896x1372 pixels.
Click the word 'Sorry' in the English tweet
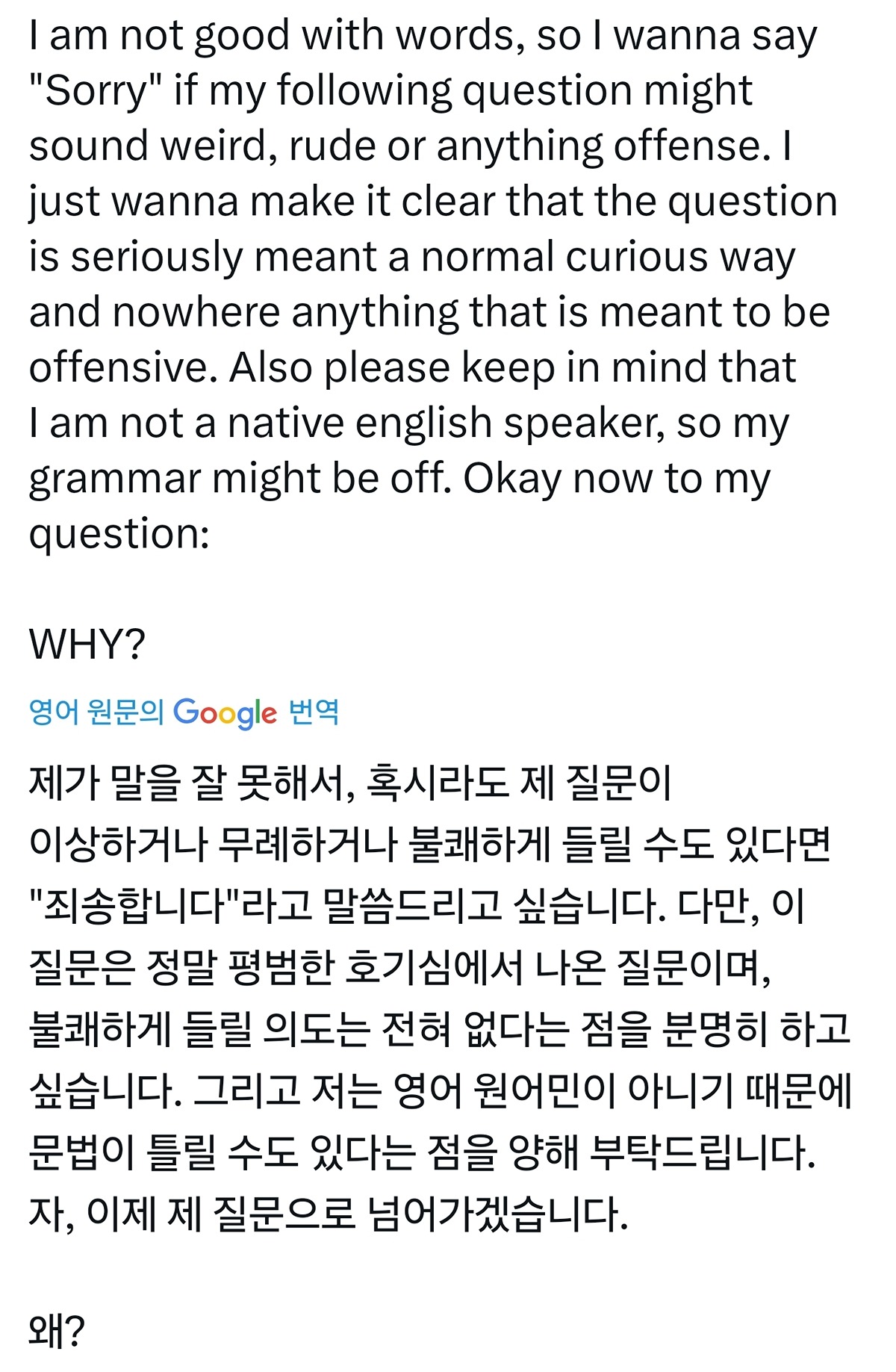coord(98,91)
